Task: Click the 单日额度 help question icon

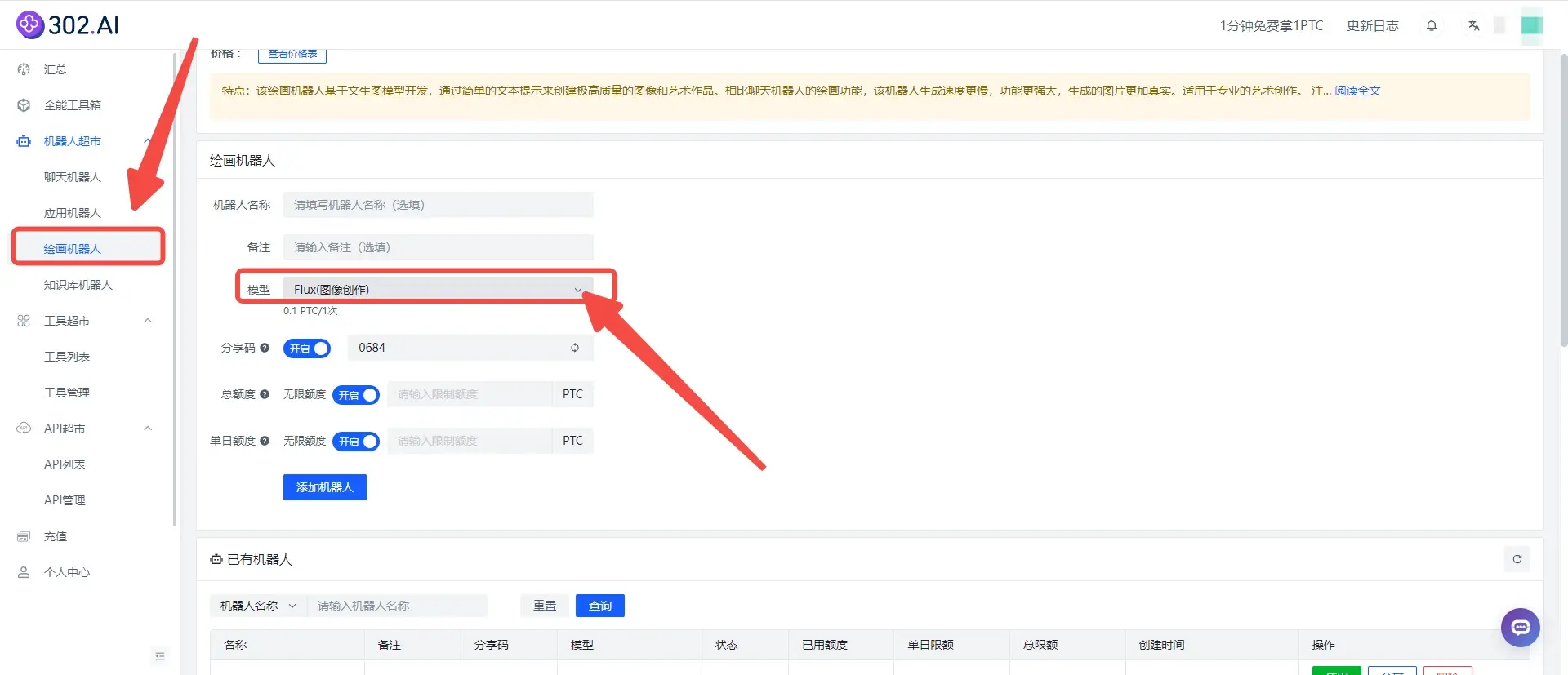Action: point(265,441)
